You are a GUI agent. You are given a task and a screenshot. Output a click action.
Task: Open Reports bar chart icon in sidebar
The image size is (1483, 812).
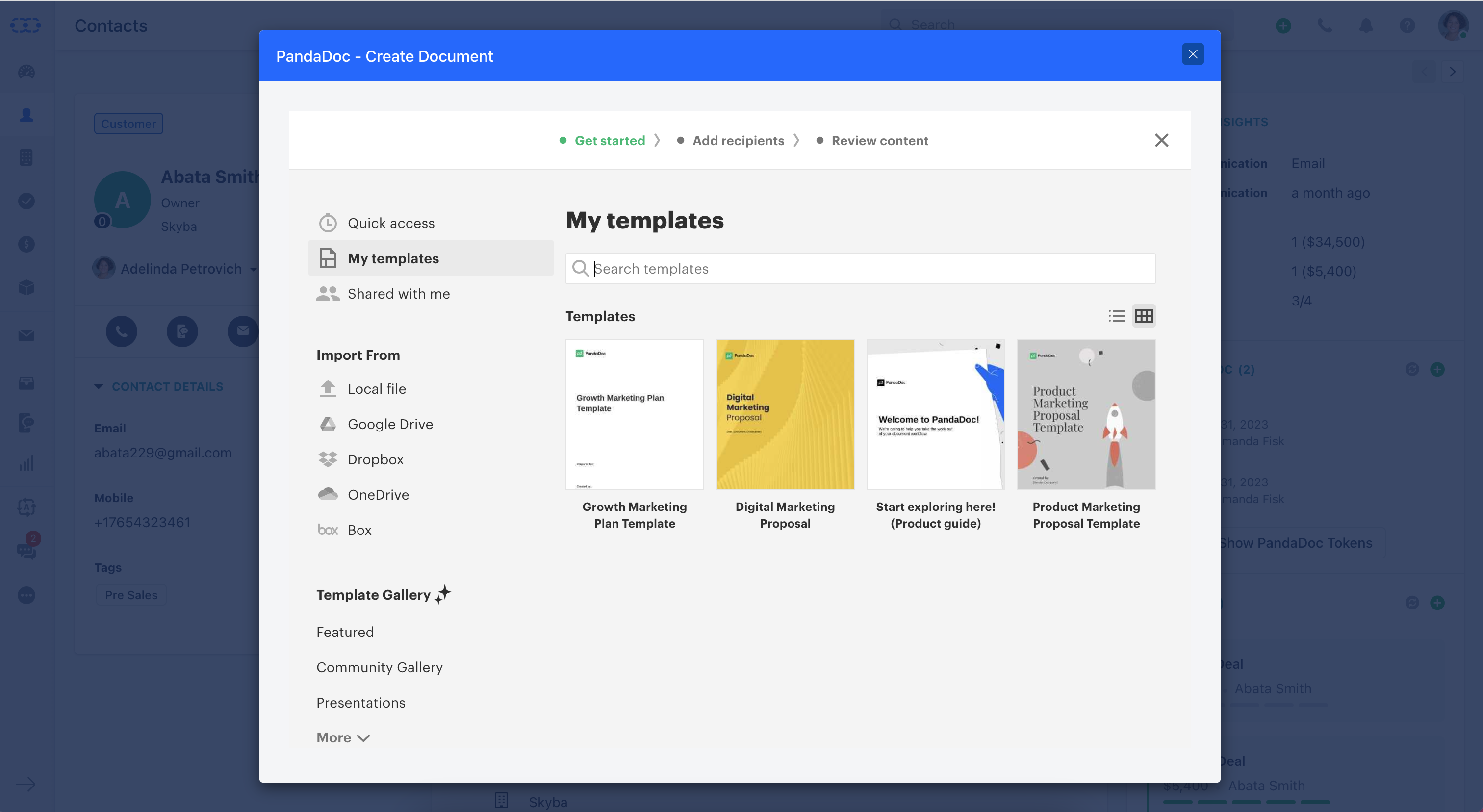click(x=26, y=463)
